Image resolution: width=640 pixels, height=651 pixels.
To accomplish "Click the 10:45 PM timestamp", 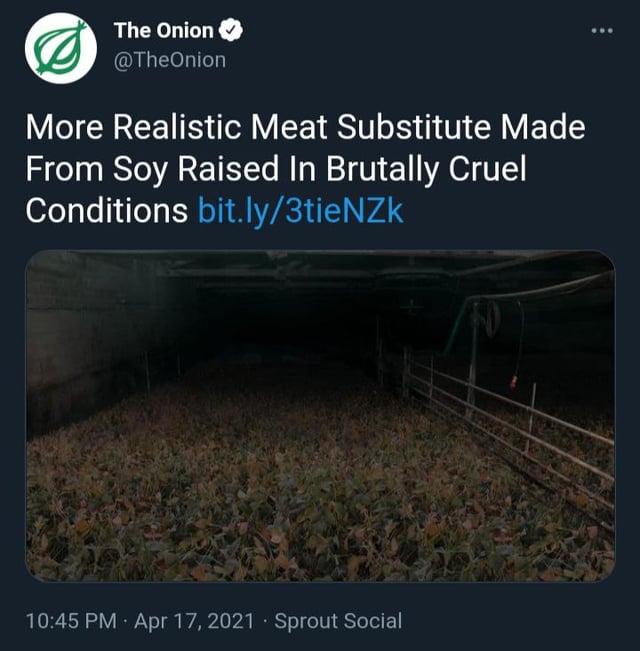I will [70, 621].
